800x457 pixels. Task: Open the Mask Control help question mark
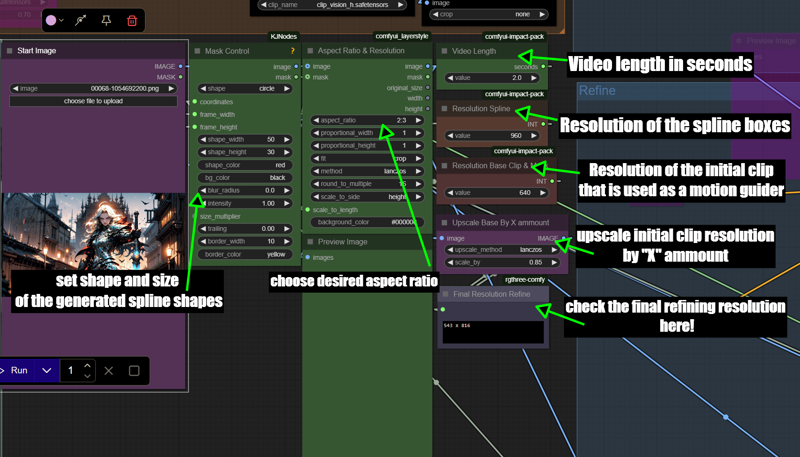(292, 50)
